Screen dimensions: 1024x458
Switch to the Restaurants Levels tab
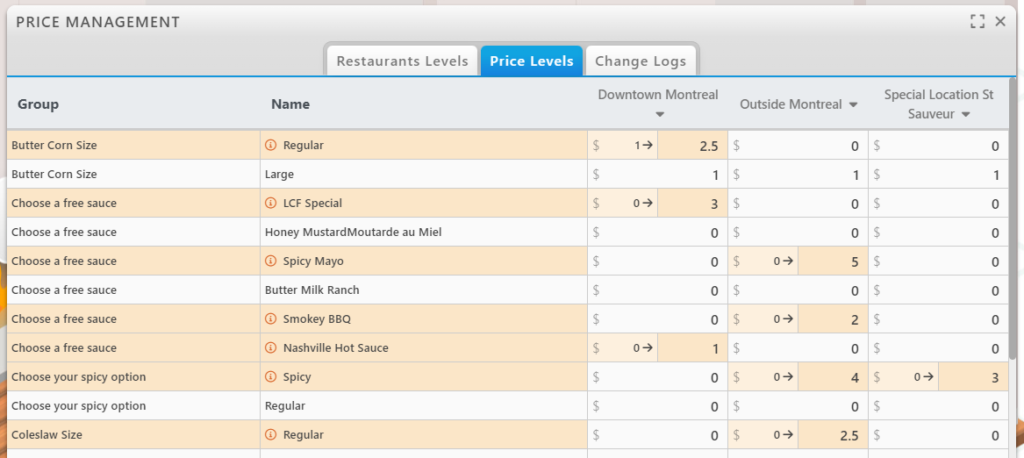tap(402, 61)
